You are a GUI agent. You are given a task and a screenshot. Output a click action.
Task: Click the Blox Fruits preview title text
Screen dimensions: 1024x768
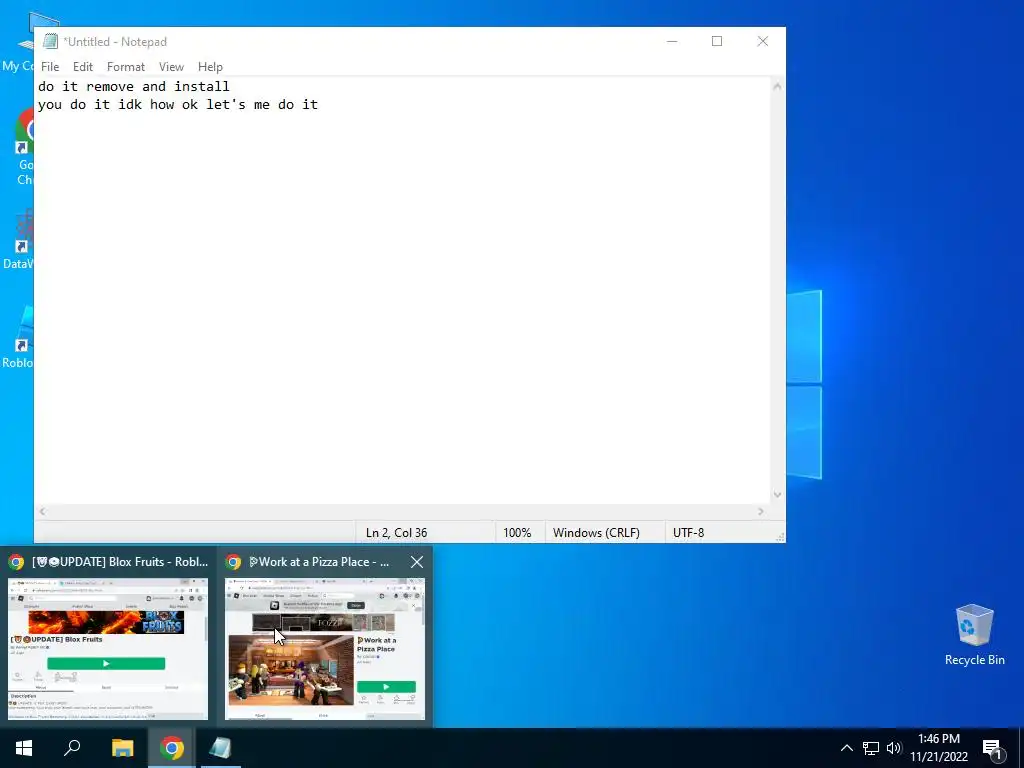pos(120,562)
